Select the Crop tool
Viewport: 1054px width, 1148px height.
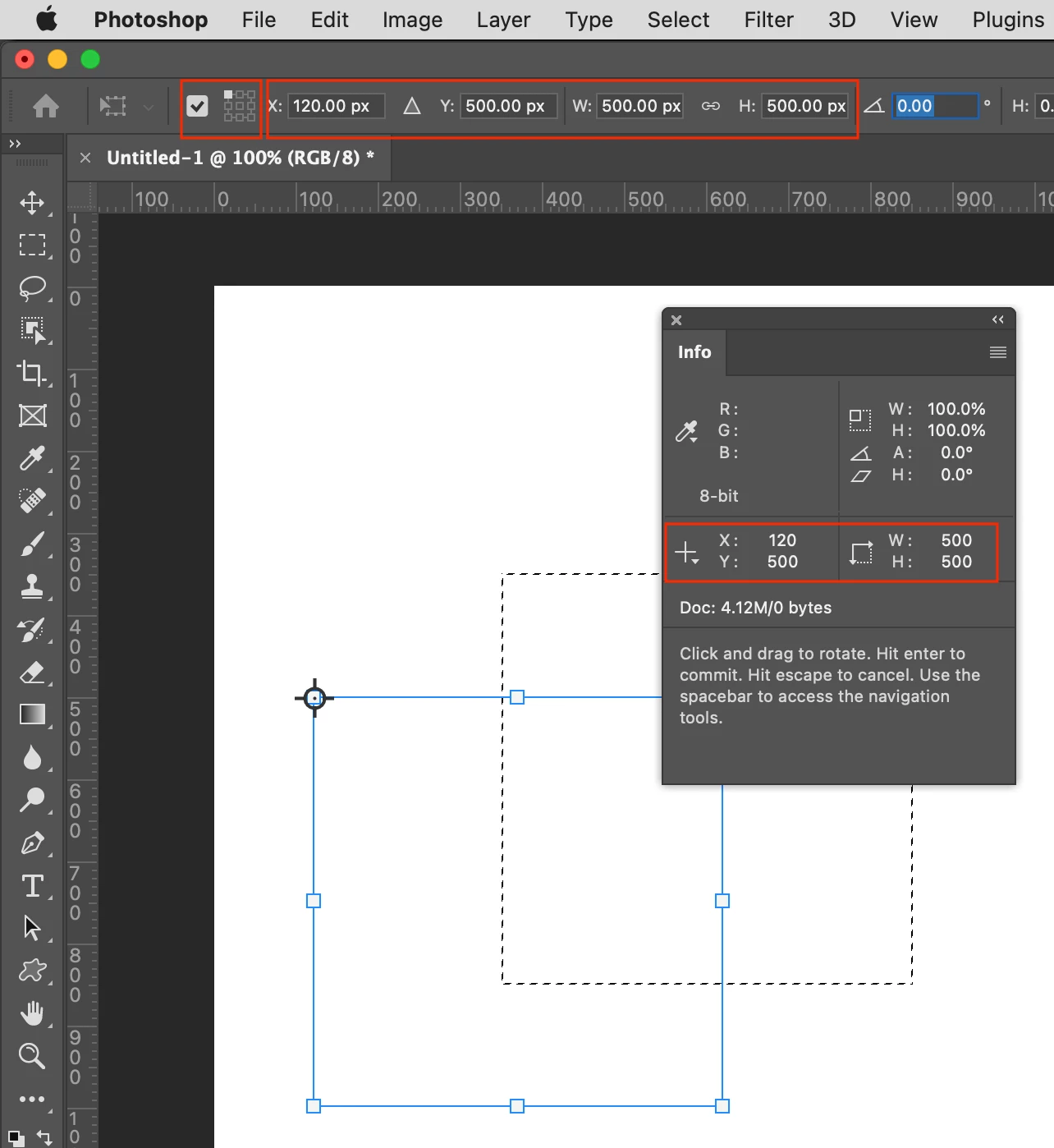click(32, 373)
